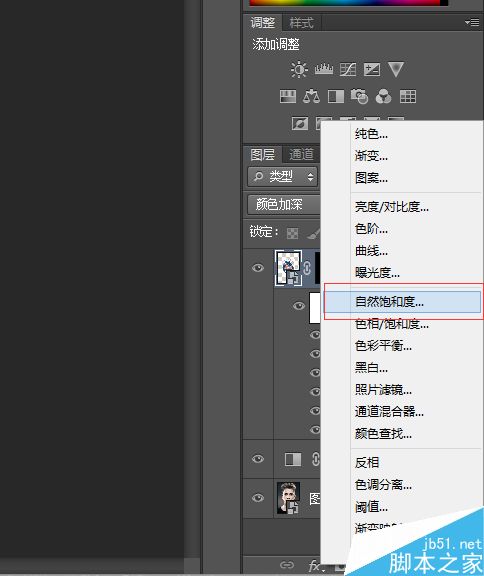Add a Levels adjustment via histogram icon
The image size is (484, 576).
point(324,69)
